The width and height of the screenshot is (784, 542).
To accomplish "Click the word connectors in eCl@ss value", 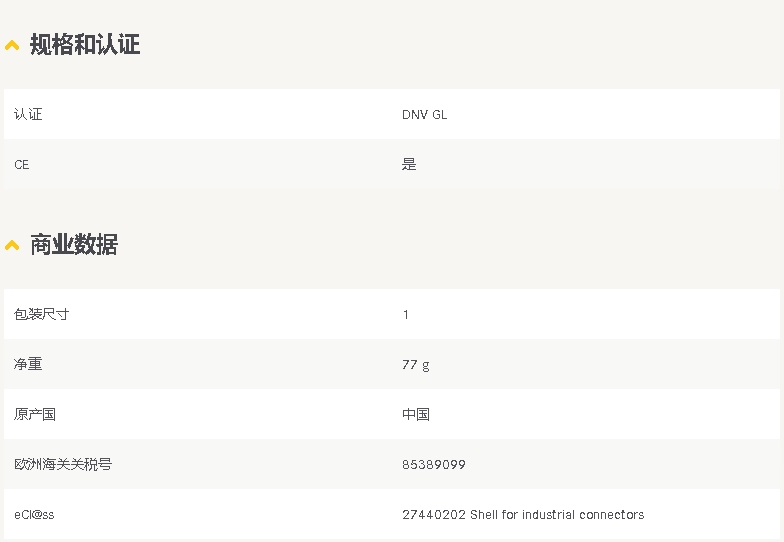I will pyautogui.click(x=612, y=514).
